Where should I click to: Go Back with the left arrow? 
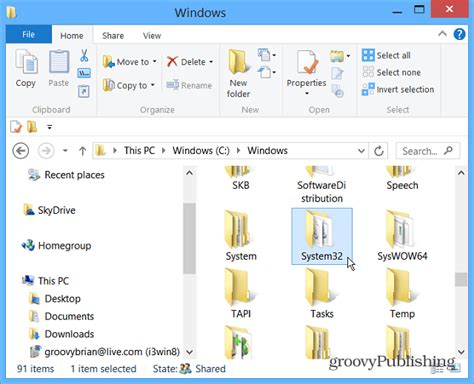click(x=21, y=151)
